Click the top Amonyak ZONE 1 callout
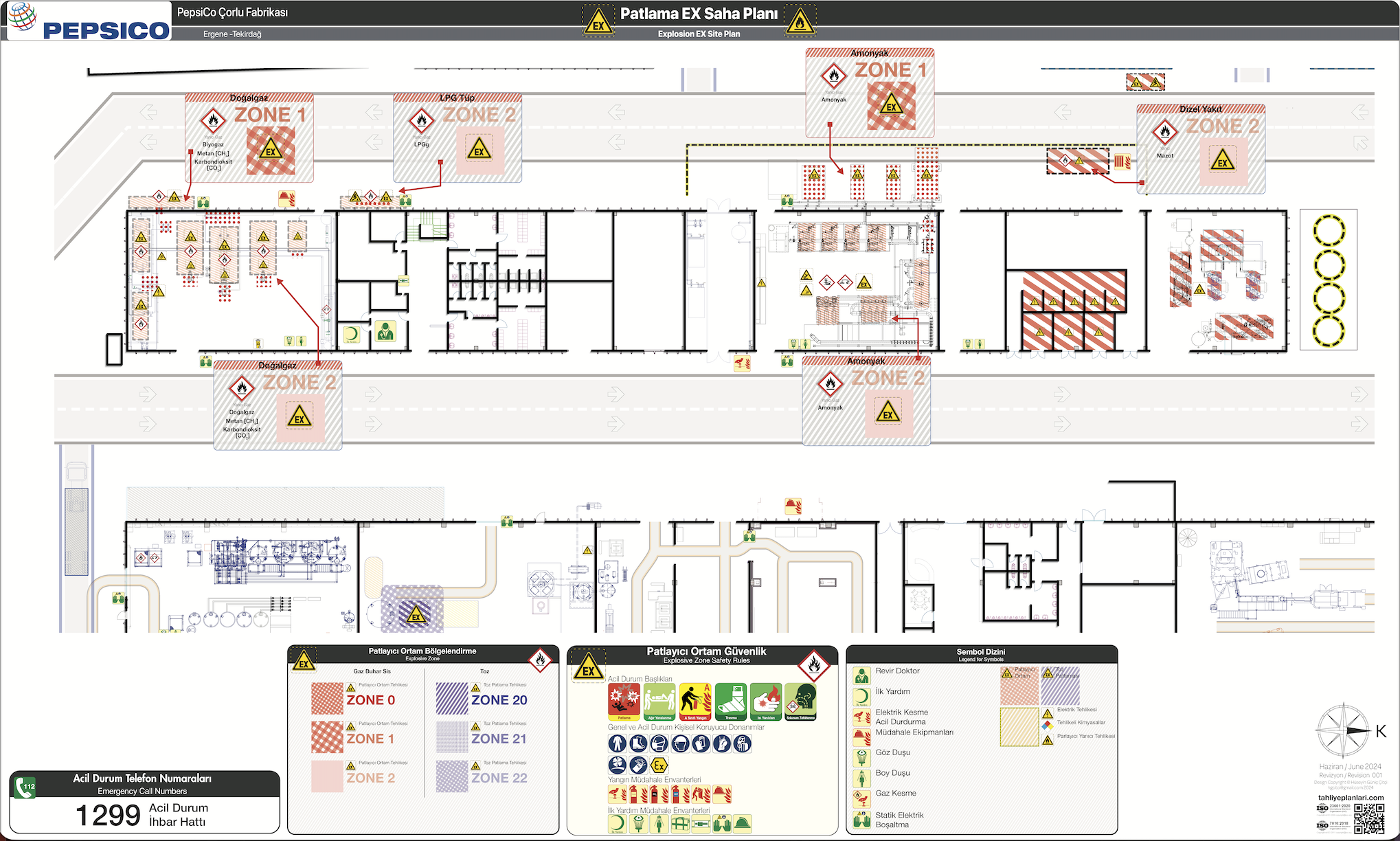 coord(869,93)
